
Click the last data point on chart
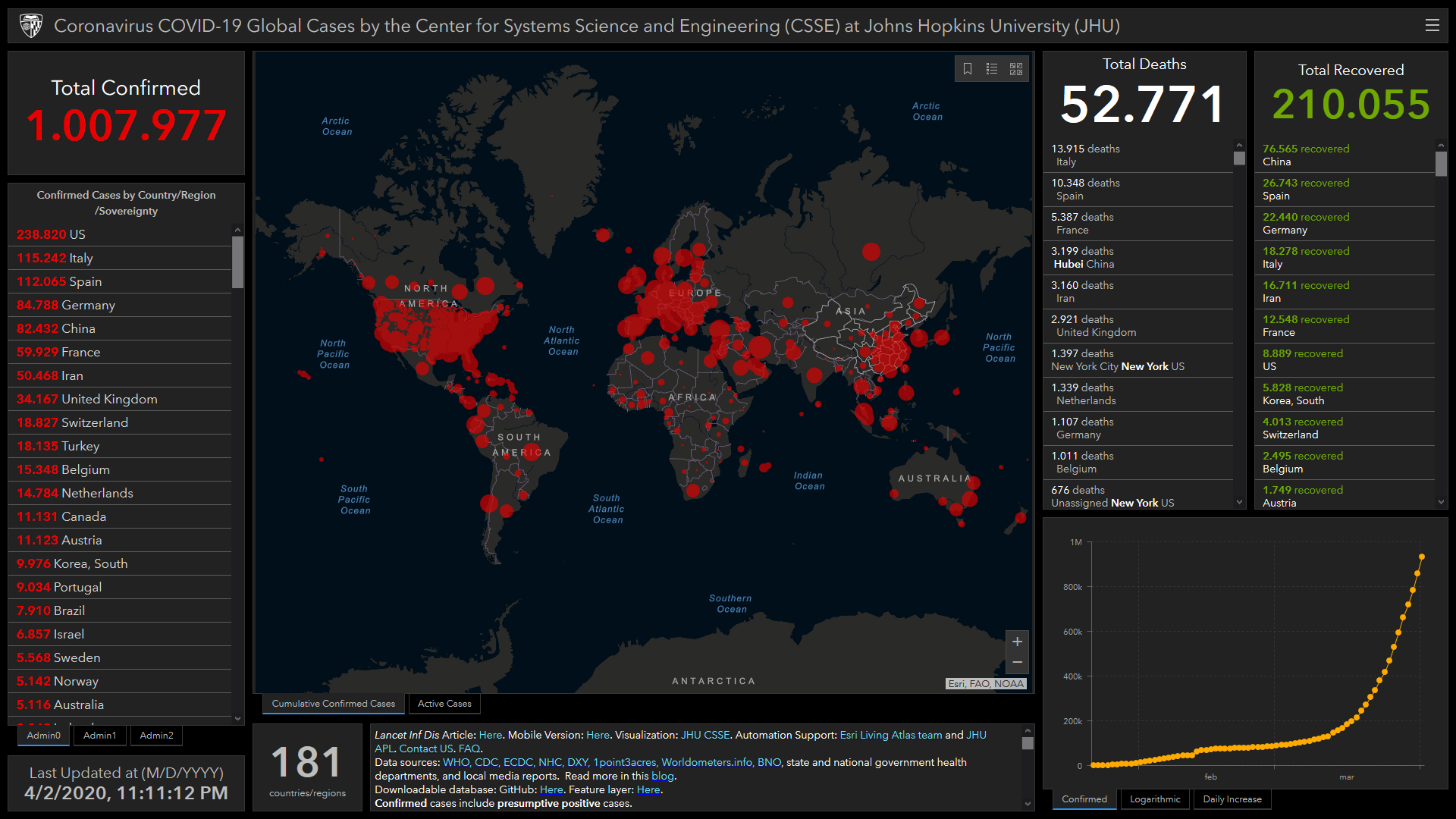pos(1422,557)
